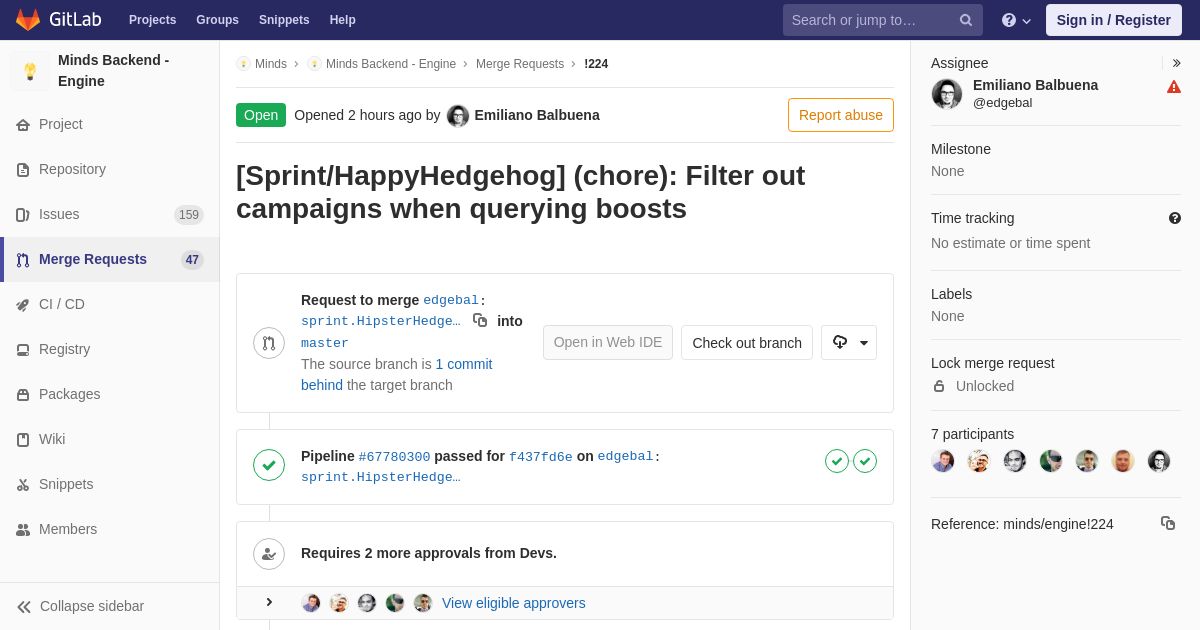Open Registry in the sidebar
This screenshot has height=630, width=1200.
(110, 349)
